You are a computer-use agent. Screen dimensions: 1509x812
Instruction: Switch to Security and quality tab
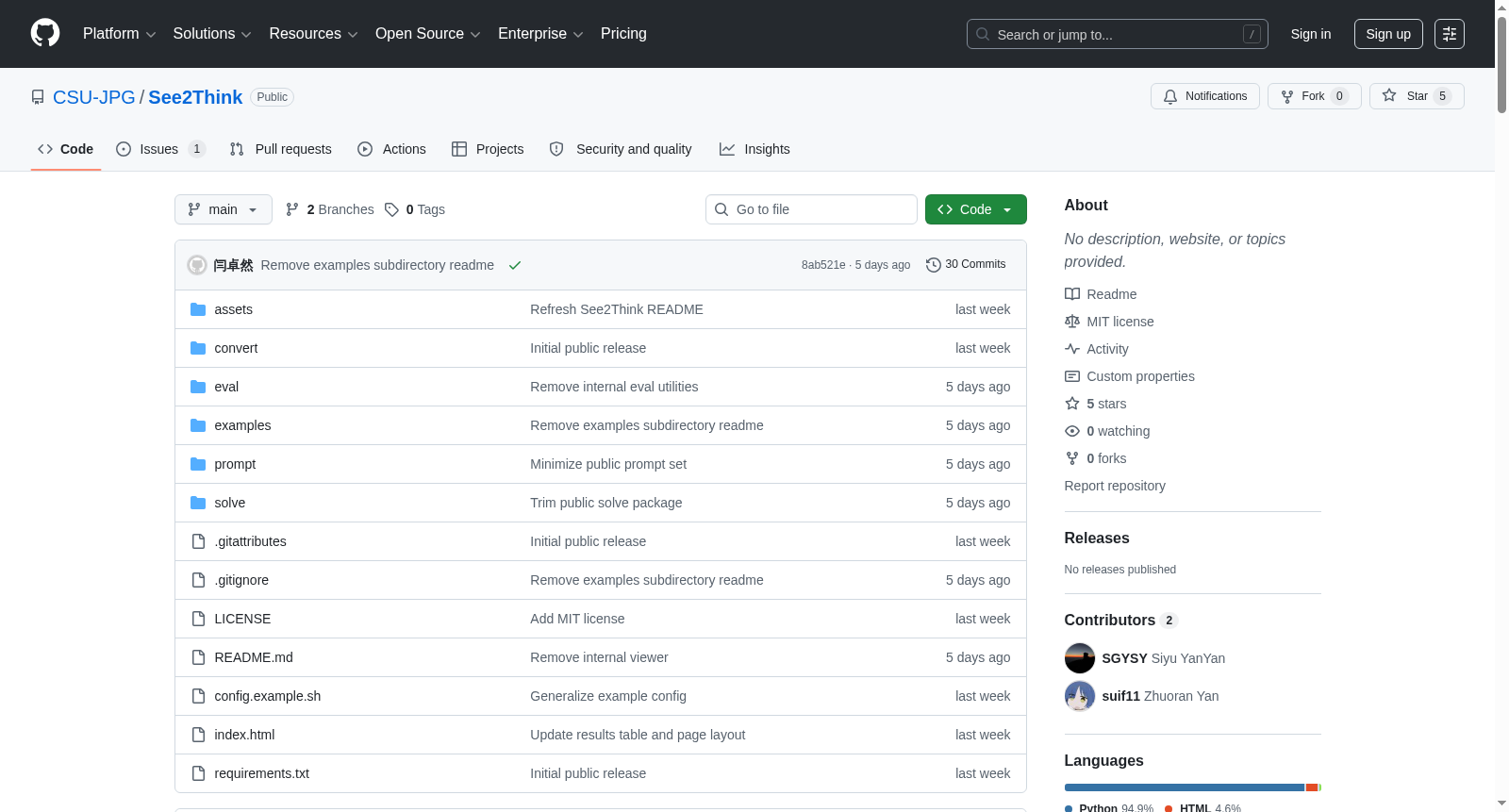621,149
